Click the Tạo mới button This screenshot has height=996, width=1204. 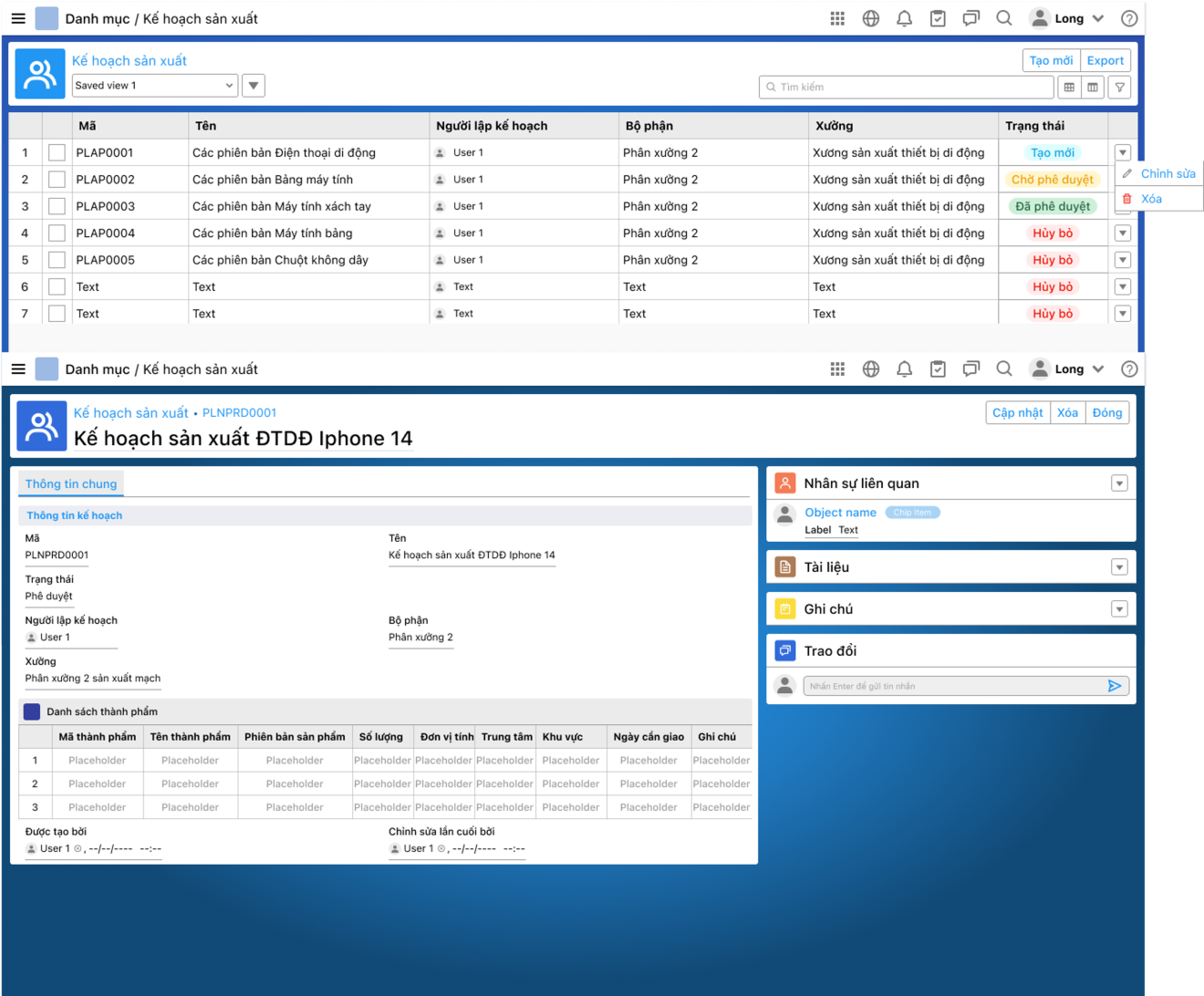click(1051, 60)
